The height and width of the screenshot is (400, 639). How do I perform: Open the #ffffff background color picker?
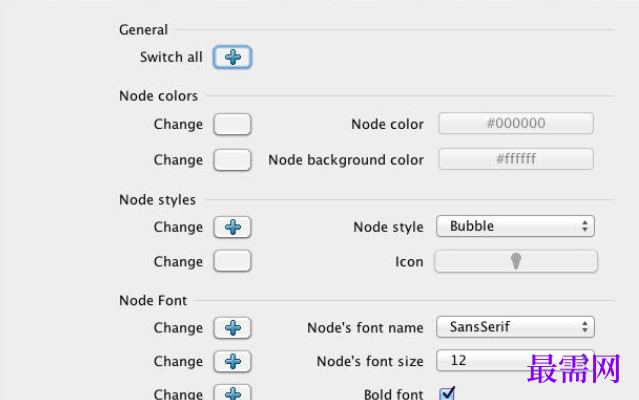coord(516,158)
